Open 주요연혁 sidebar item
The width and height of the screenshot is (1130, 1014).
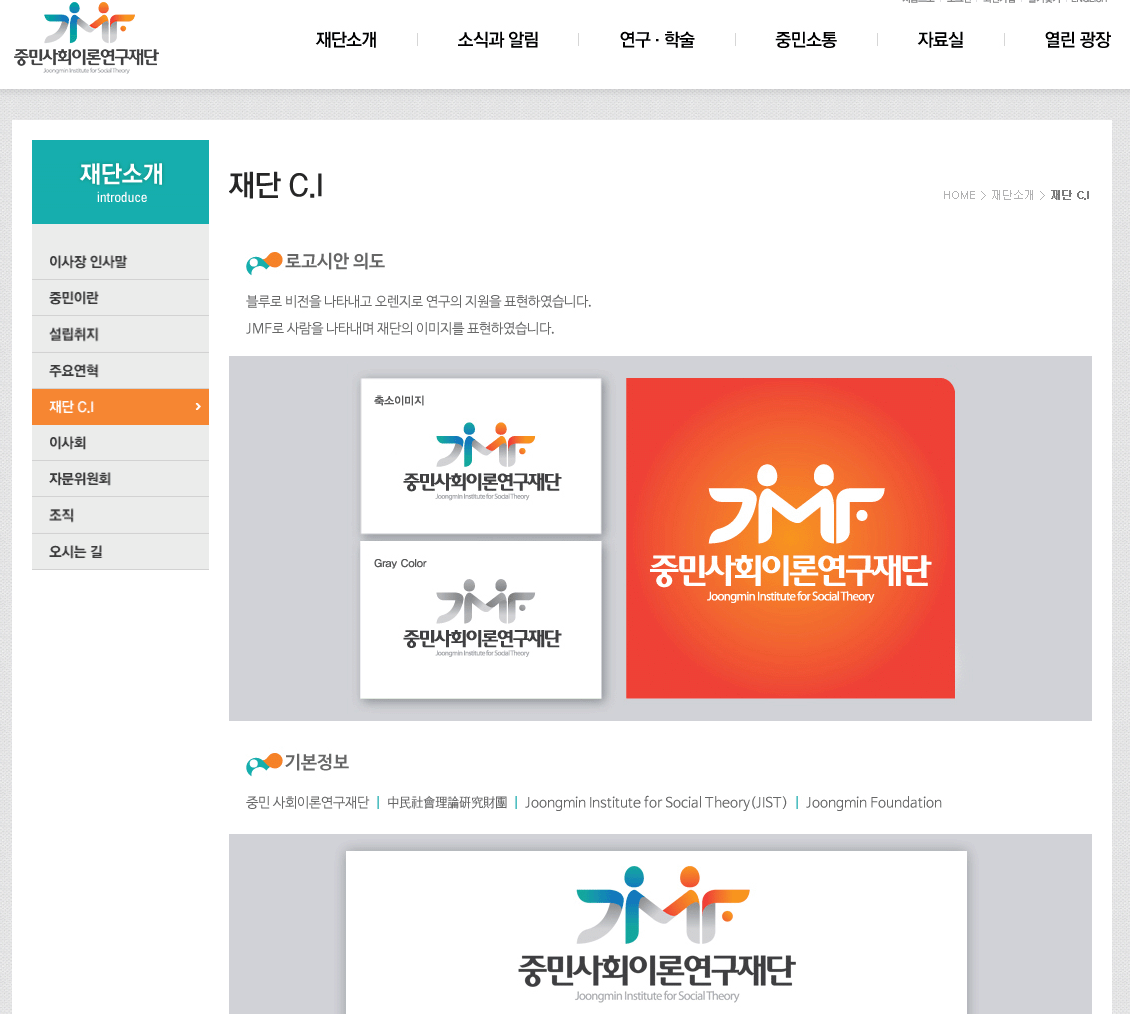click(x=120, y=370)
